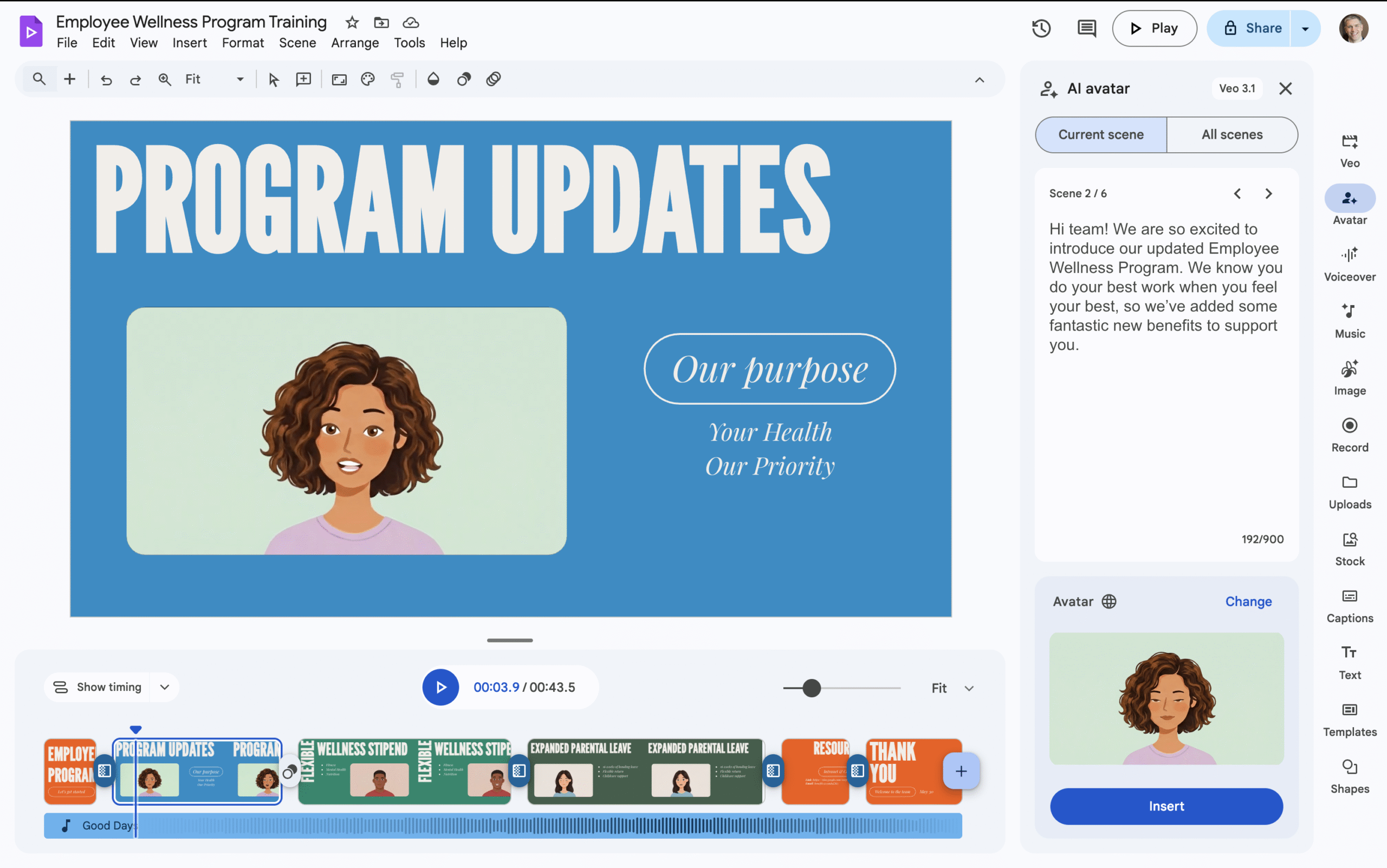The width and height of the screenshot is (1387, 868).
Task: Switch to All scenes toggle
Action: [x=1232, y=134]
